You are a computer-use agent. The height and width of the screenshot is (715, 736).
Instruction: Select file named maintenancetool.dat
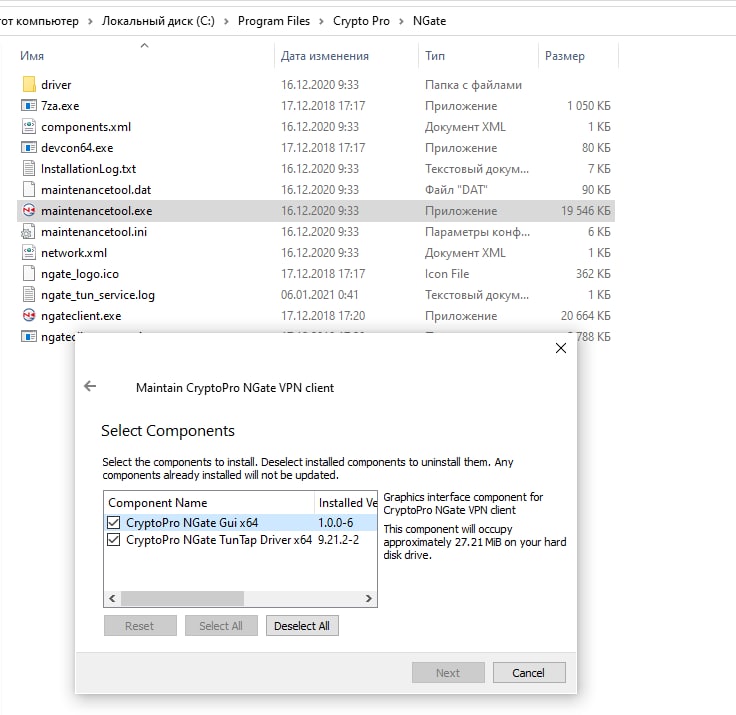[96, 190]
